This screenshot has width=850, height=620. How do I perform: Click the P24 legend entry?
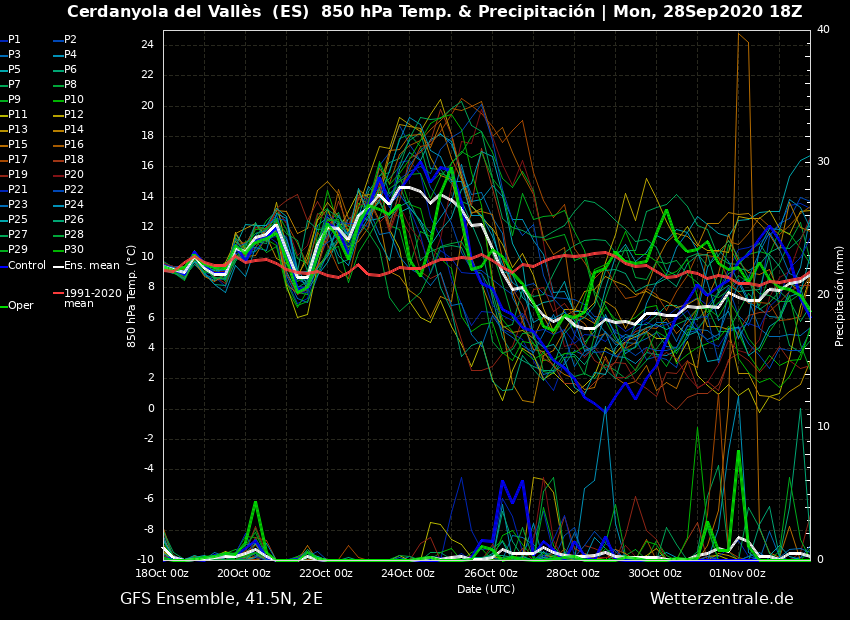point(74,205)
